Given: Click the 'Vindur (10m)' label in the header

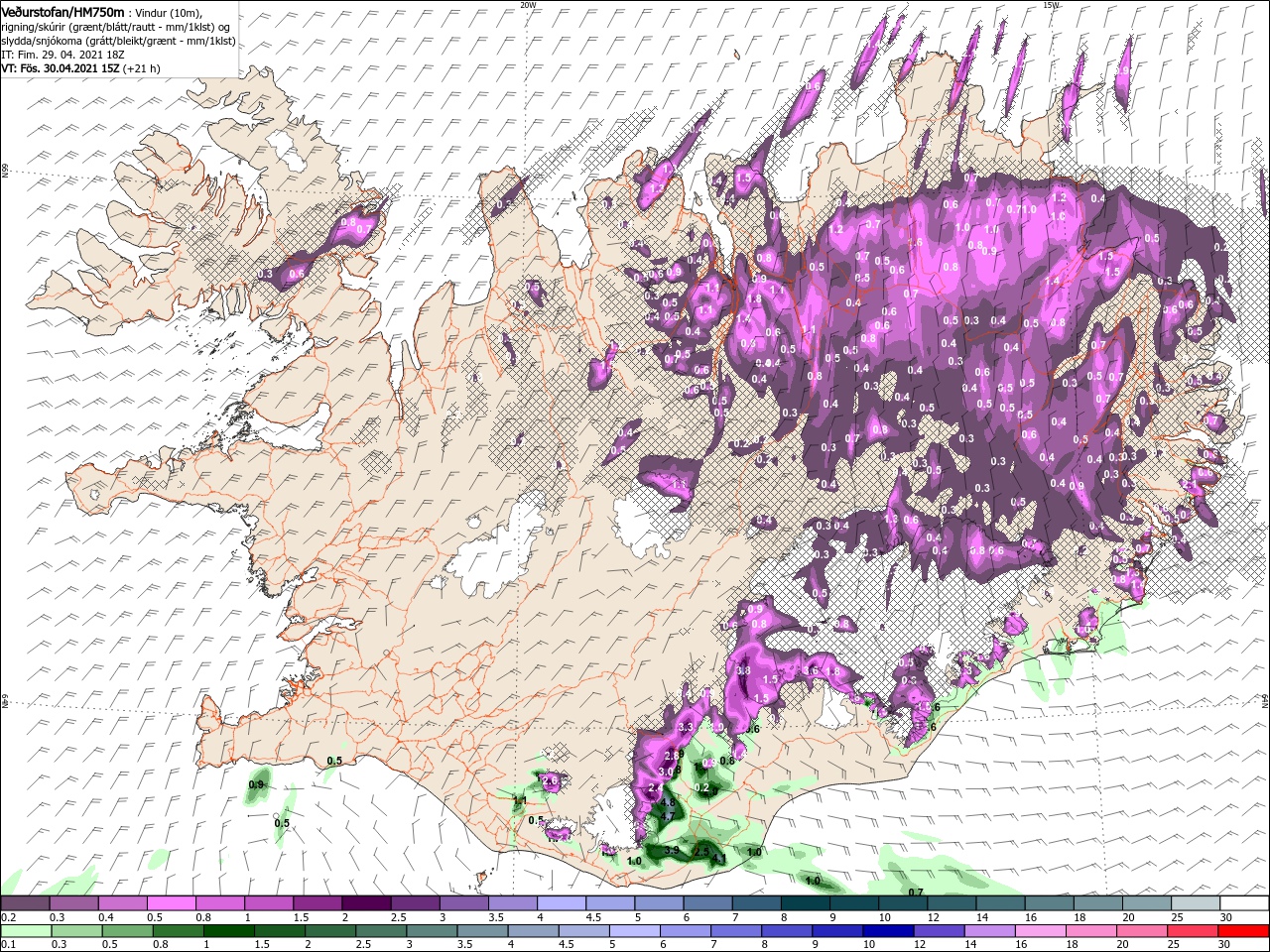Looking at the screenshot, I should coord(167,12).
